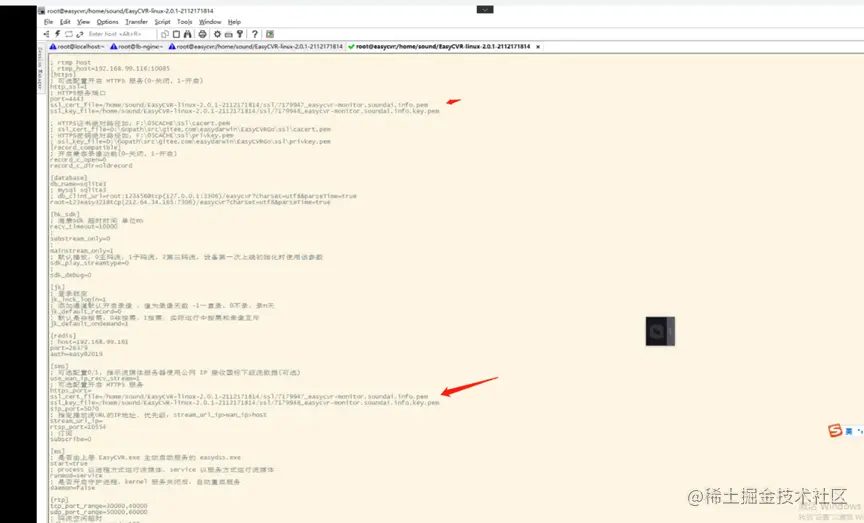Click the record_c_dir=oldrecord line
864x523 pixels.
[x=91, y=166]
